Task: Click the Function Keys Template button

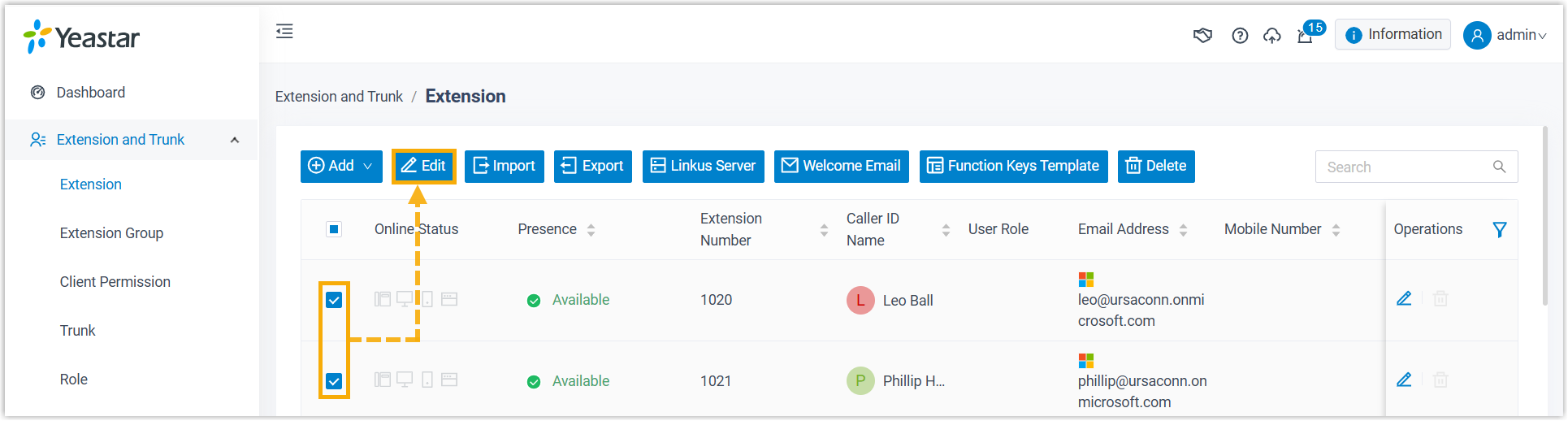Action: click(x=1013, y=167)
